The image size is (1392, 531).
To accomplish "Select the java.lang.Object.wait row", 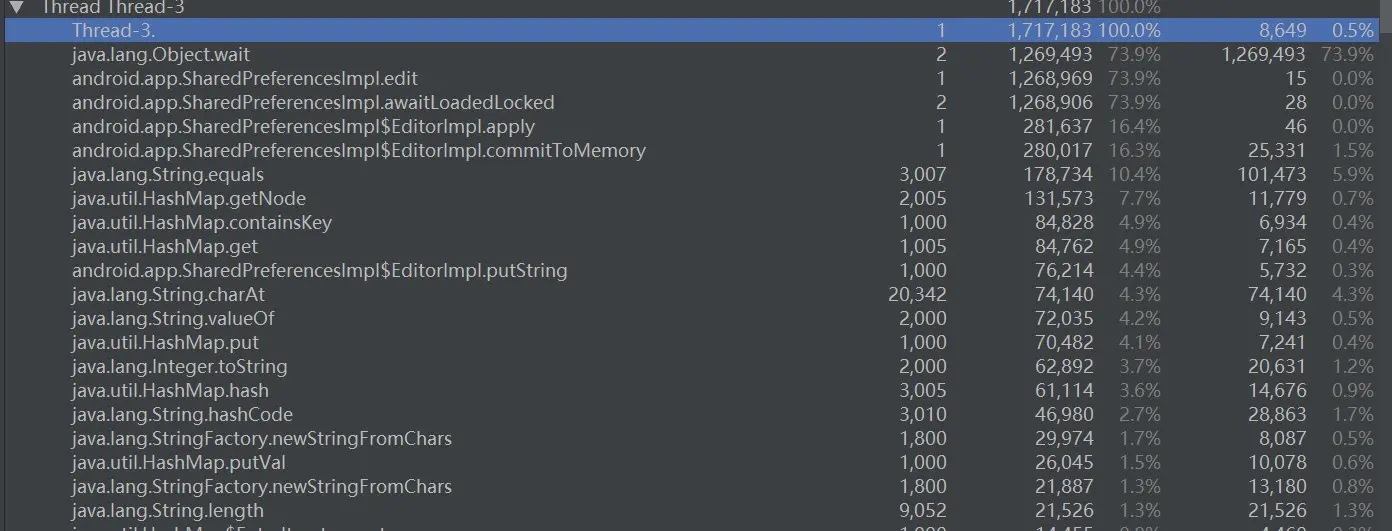I will (696, 54).
